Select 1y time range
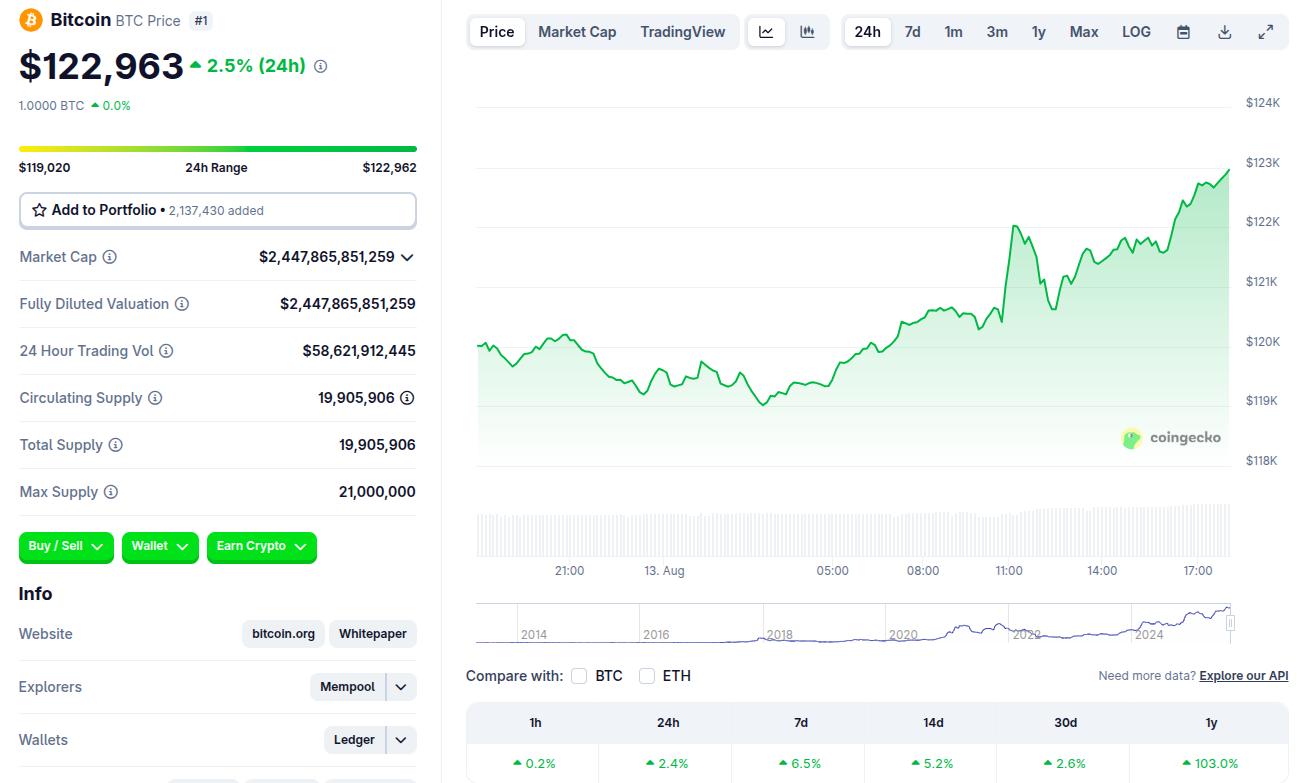 [1039, 32]
